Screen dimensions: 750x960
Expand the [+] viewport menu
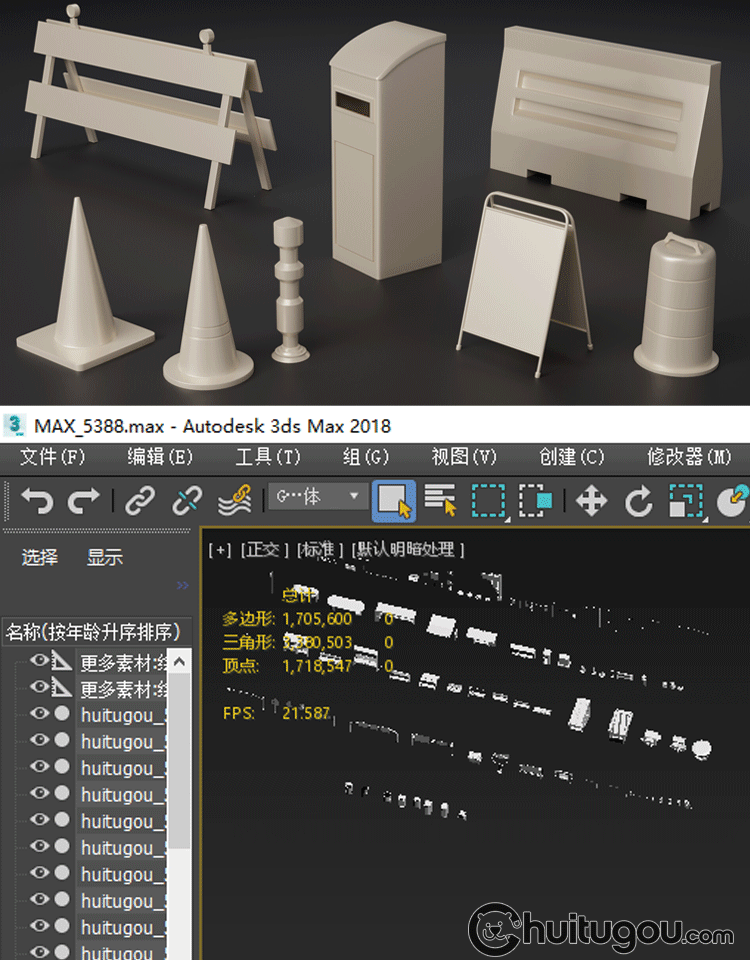point(219,550)
